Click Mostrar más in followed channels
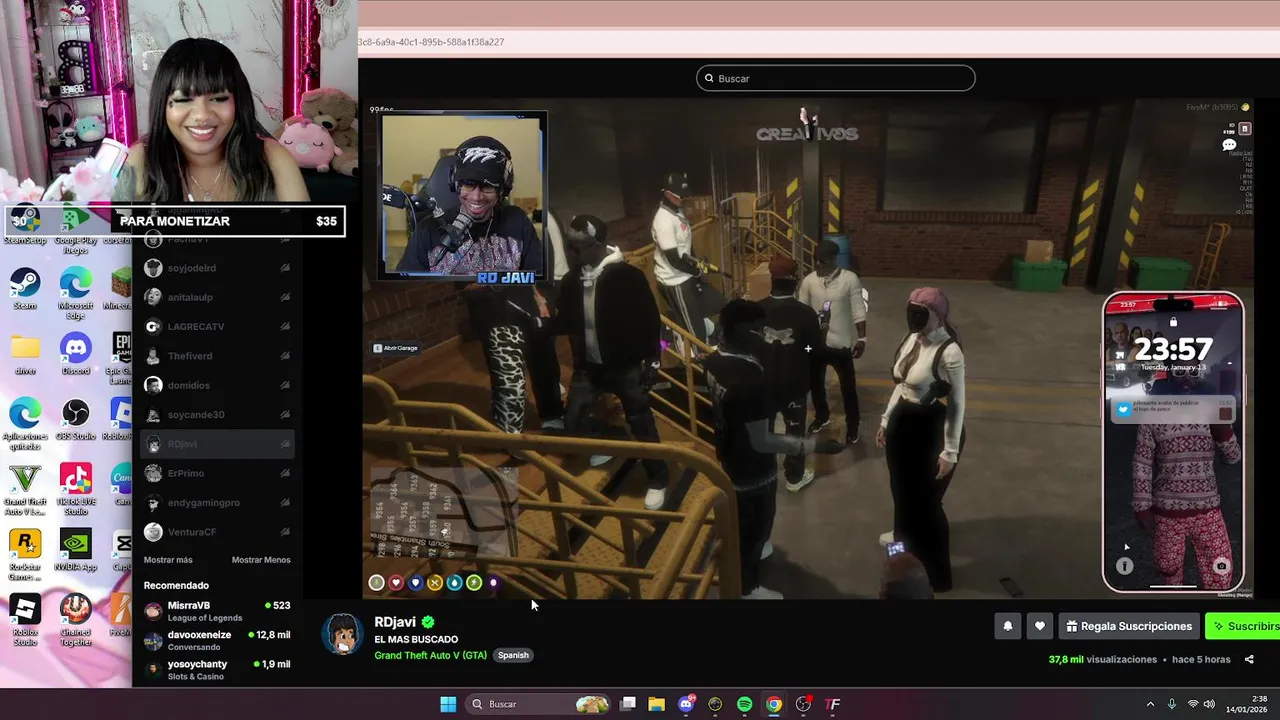1280x720 pixels. [x=168, y=560]
